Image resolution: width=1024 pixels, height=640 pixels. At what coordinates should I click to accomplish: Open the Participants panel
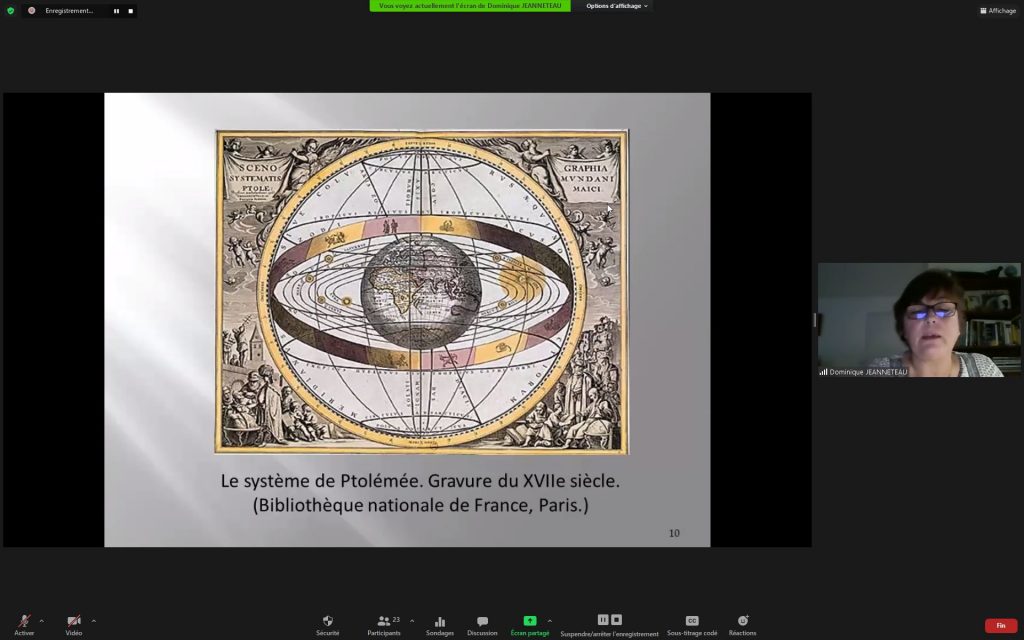384,625
